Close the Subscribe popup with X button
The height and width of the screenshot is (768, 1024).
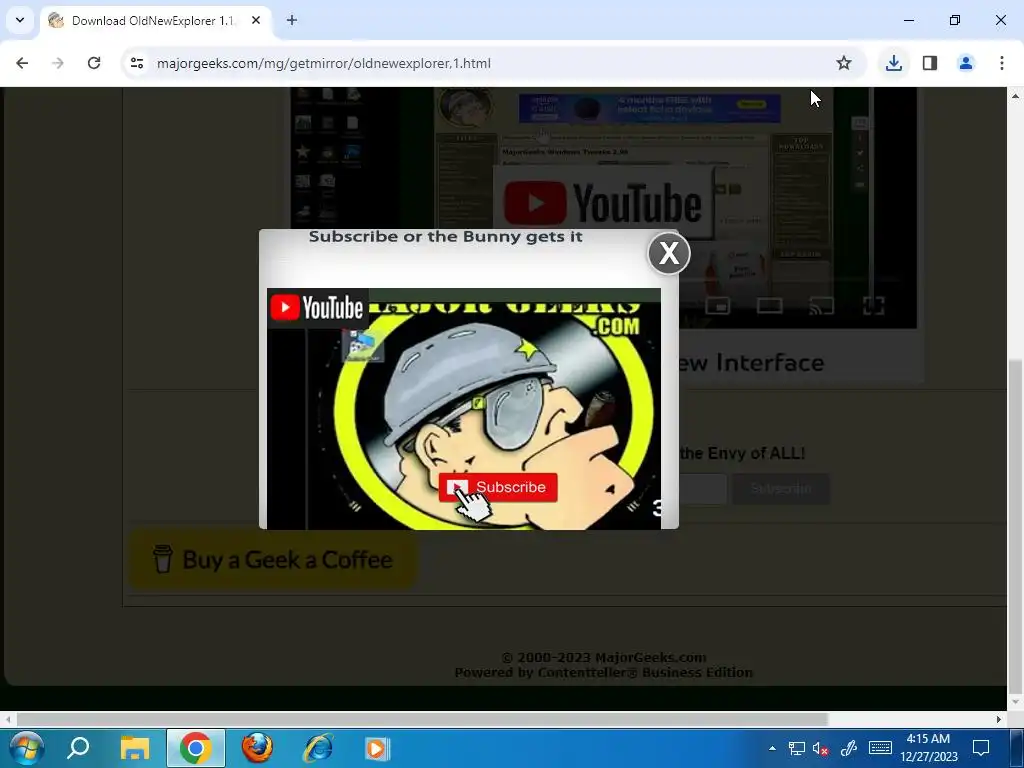click(669, 253)
